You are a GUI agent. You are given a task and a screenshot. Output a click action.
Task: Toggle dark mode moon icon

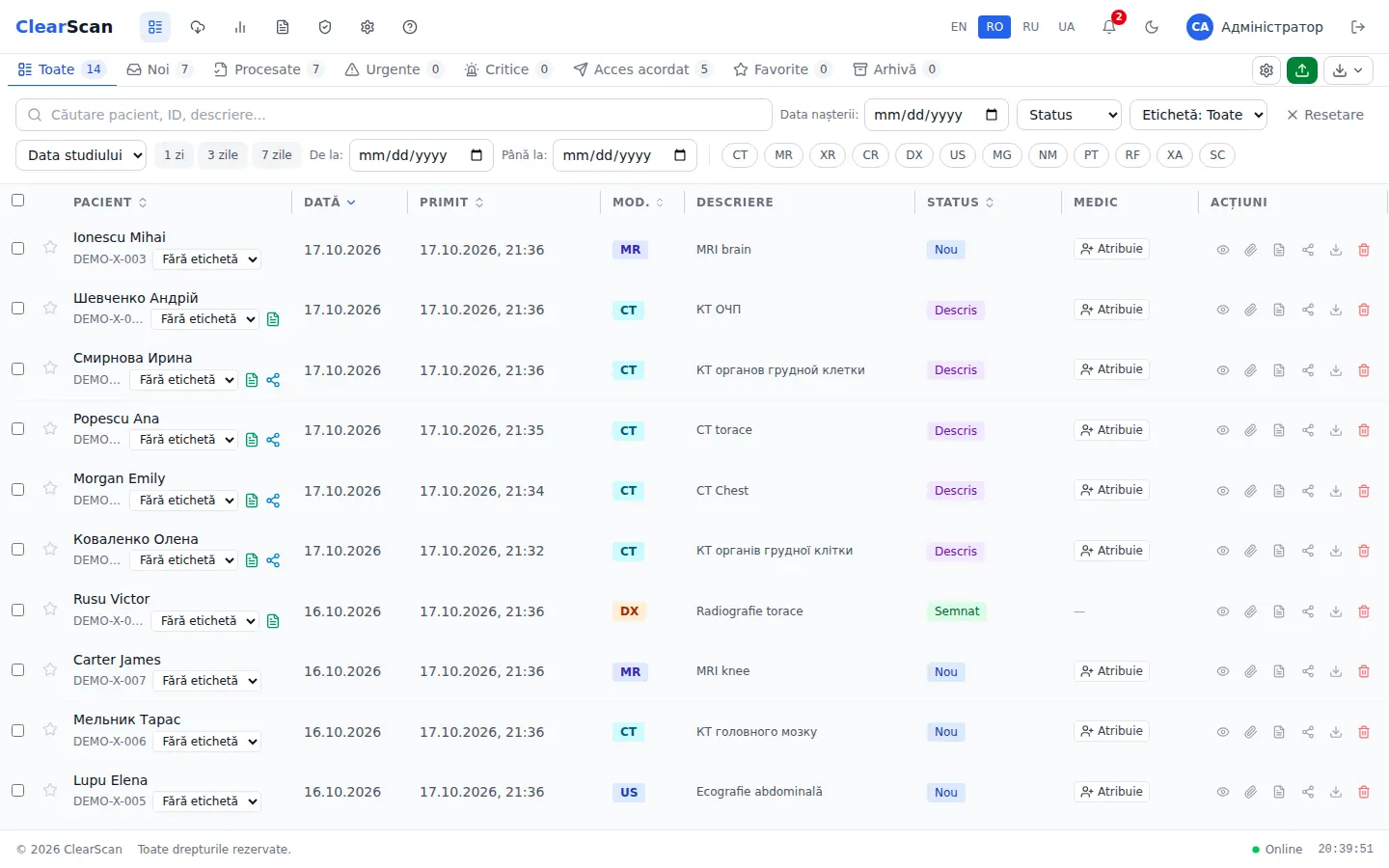[1152, 27]
